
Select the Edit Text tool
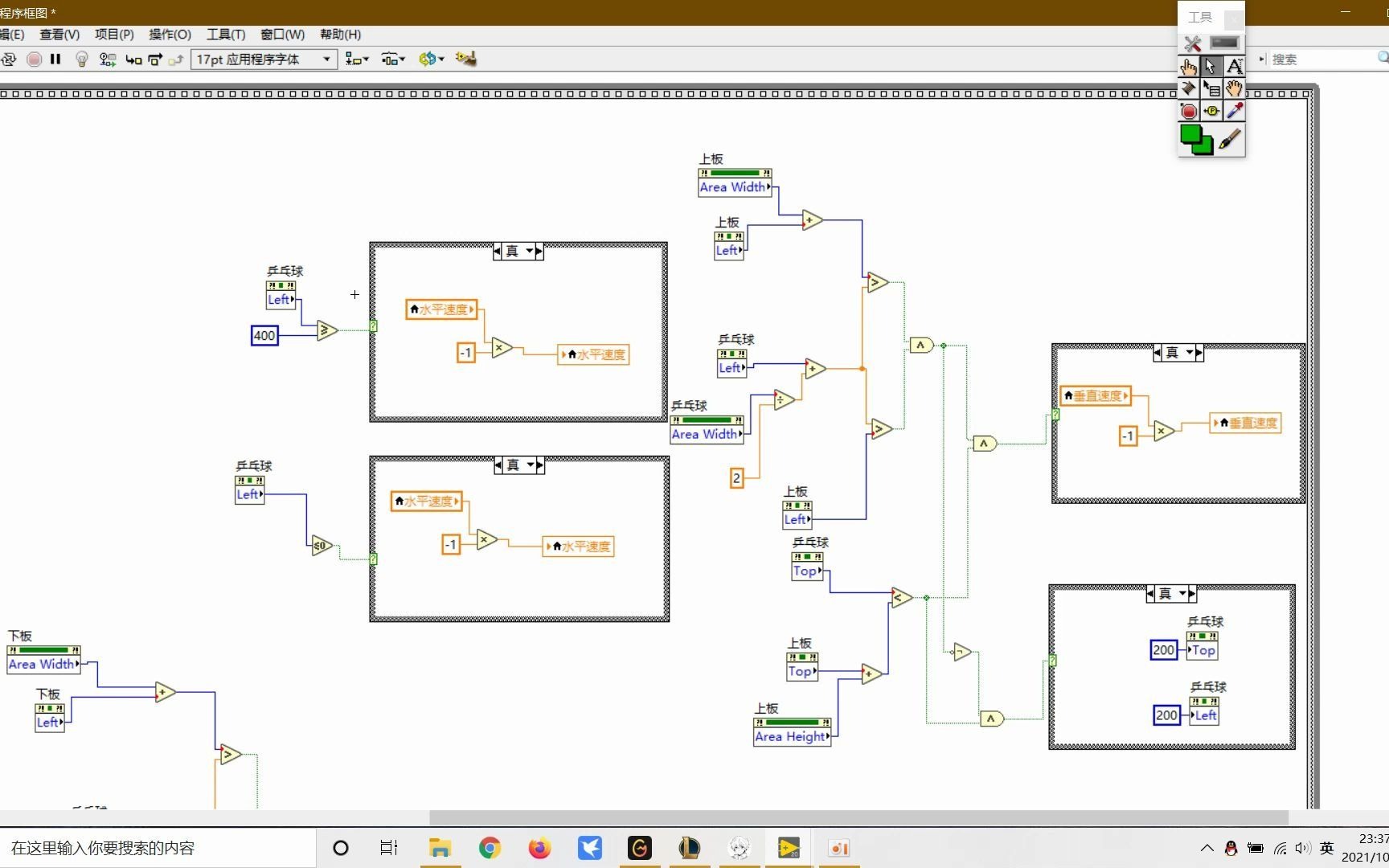click(x=1234, y=67)
